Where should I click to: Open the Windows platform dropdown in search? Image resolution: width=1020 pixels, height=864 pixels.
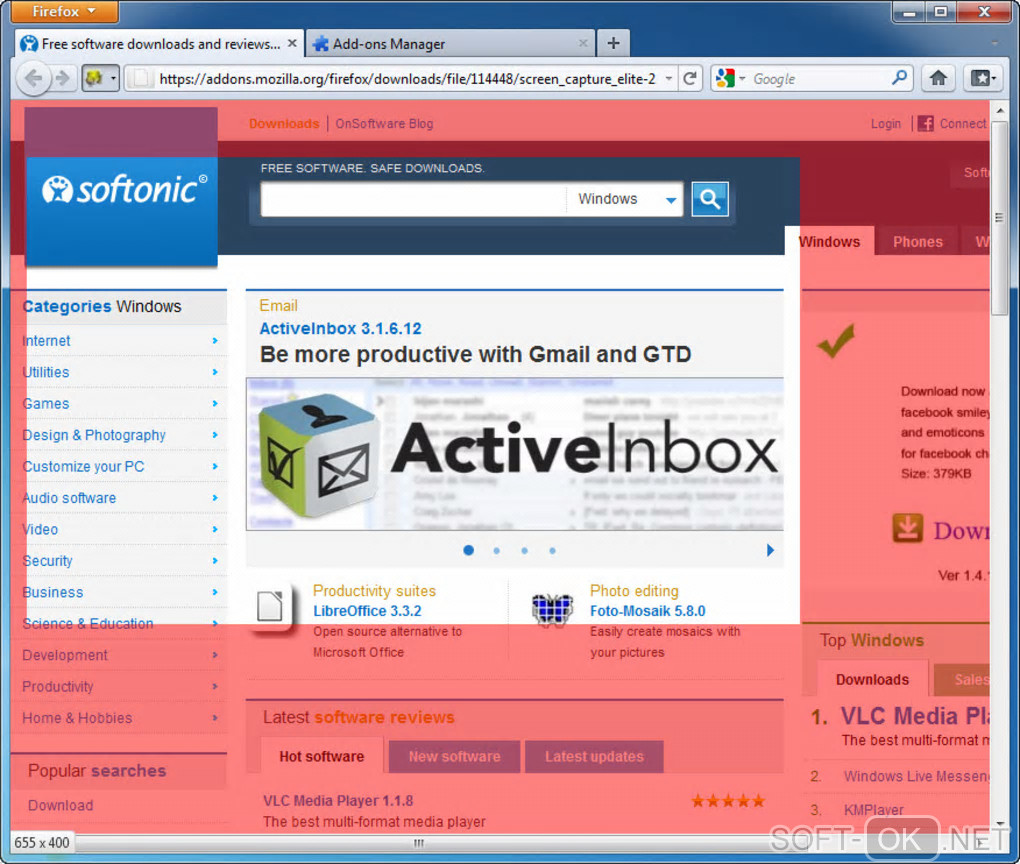click(x=625, y=199)
